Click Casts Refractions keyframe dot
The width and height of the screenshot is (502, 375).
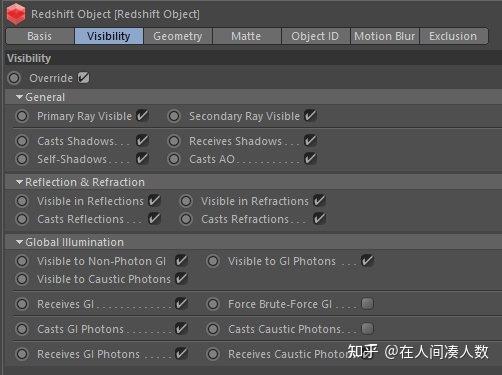(x=186, y=219)
